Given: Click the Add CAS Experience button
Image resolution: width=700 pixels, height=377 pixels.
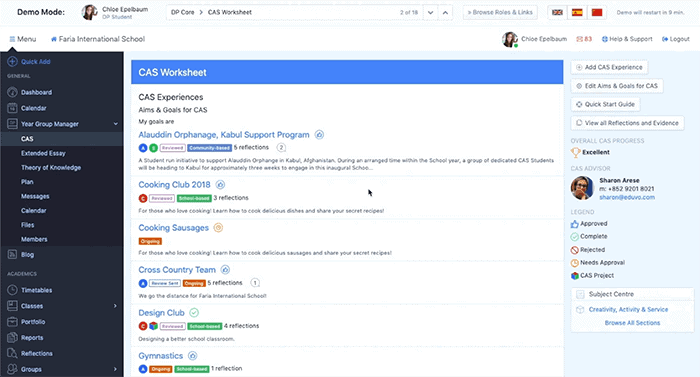Looking at the screenshot, I should 609,67.
